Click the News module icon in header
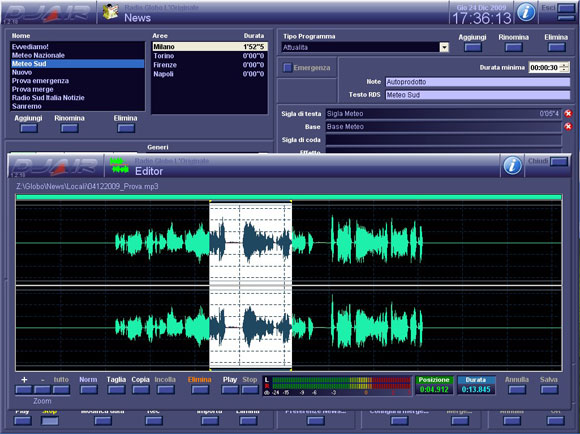 click(x=110, y=12)
